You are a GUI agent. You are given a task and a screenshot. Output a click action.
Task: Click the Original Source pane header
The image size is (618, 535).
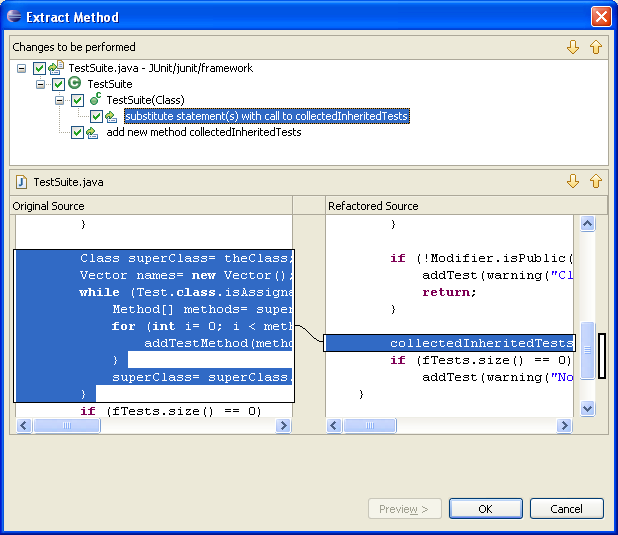(151, 206)
